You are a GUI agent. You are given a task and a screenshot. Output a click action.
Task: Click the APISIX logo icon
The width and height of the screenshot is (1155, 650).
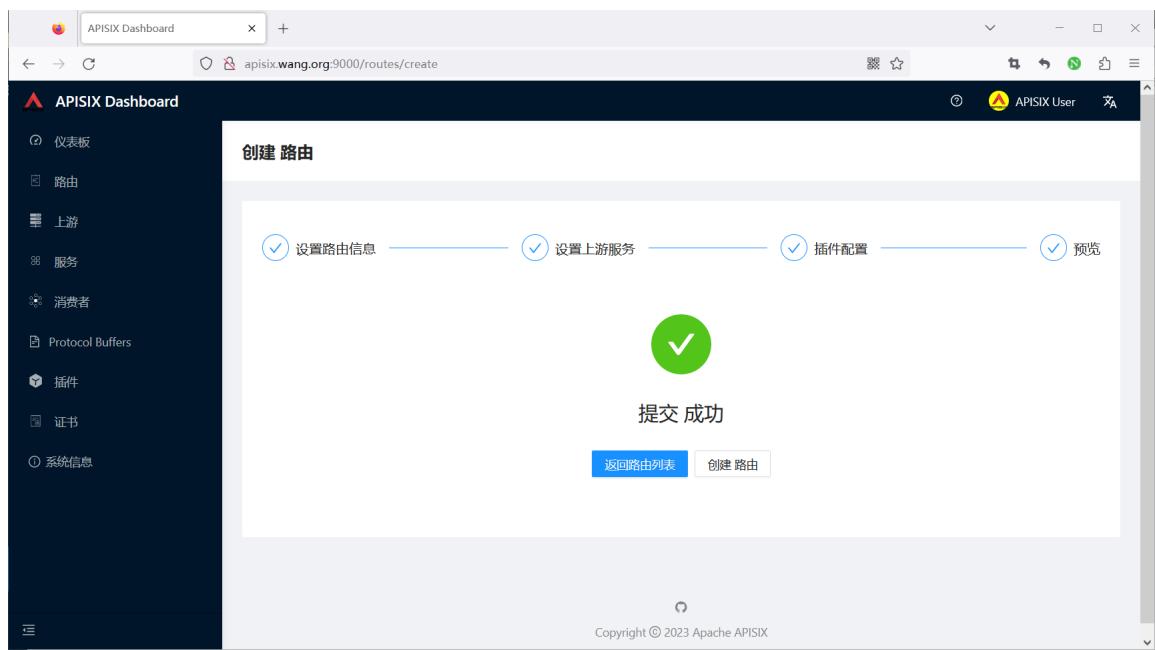point(33,101)
